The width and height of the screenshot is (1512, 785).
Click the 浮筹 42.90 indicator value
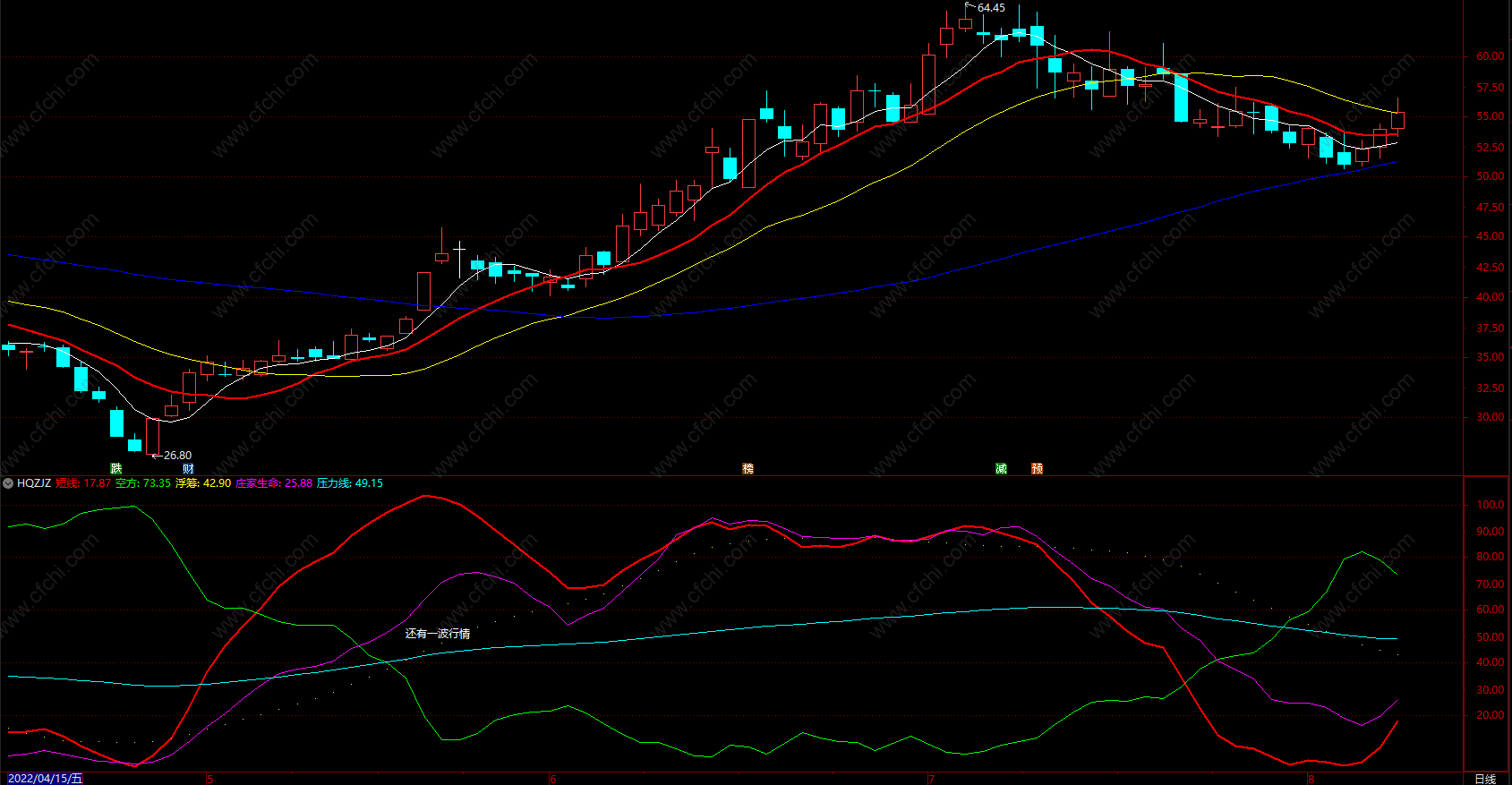click(203, 483)
